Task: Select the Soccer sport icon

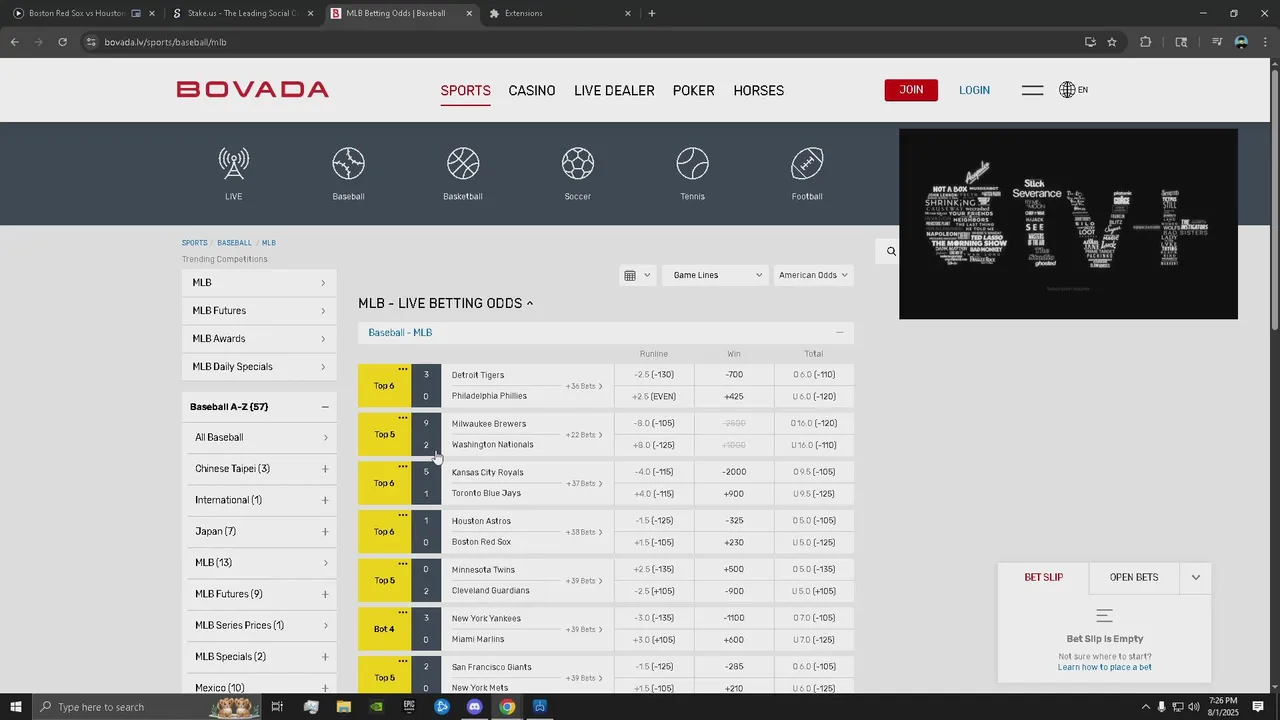Action: click(x=578, y=174)
